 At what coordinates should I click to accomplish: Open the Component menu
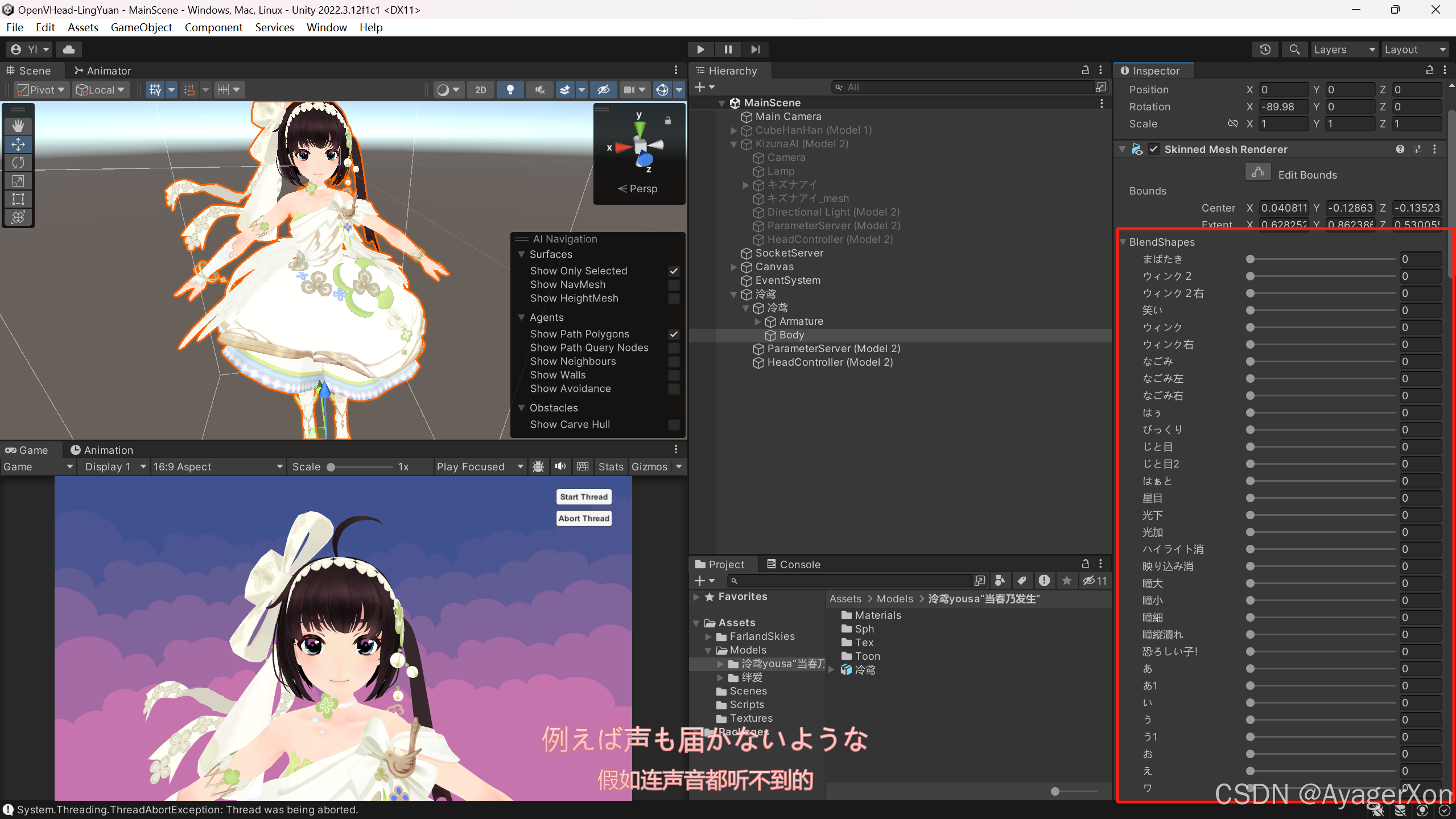[213, 27]
